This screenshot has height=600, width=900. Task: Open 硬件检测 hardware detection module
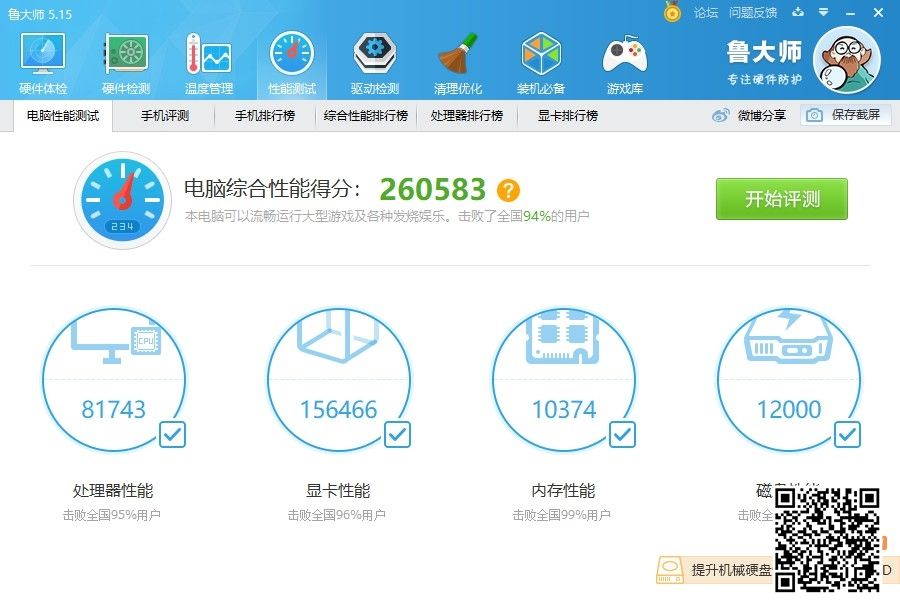126,64
